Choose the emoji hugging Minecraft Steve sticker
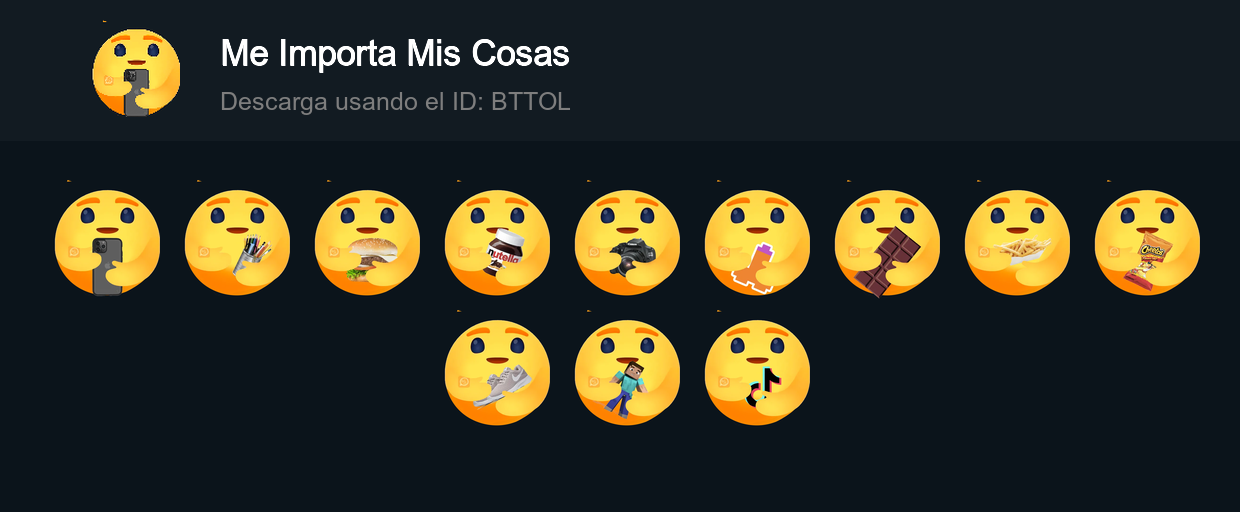The image size is (1240, 512). [x=627, y=373]
